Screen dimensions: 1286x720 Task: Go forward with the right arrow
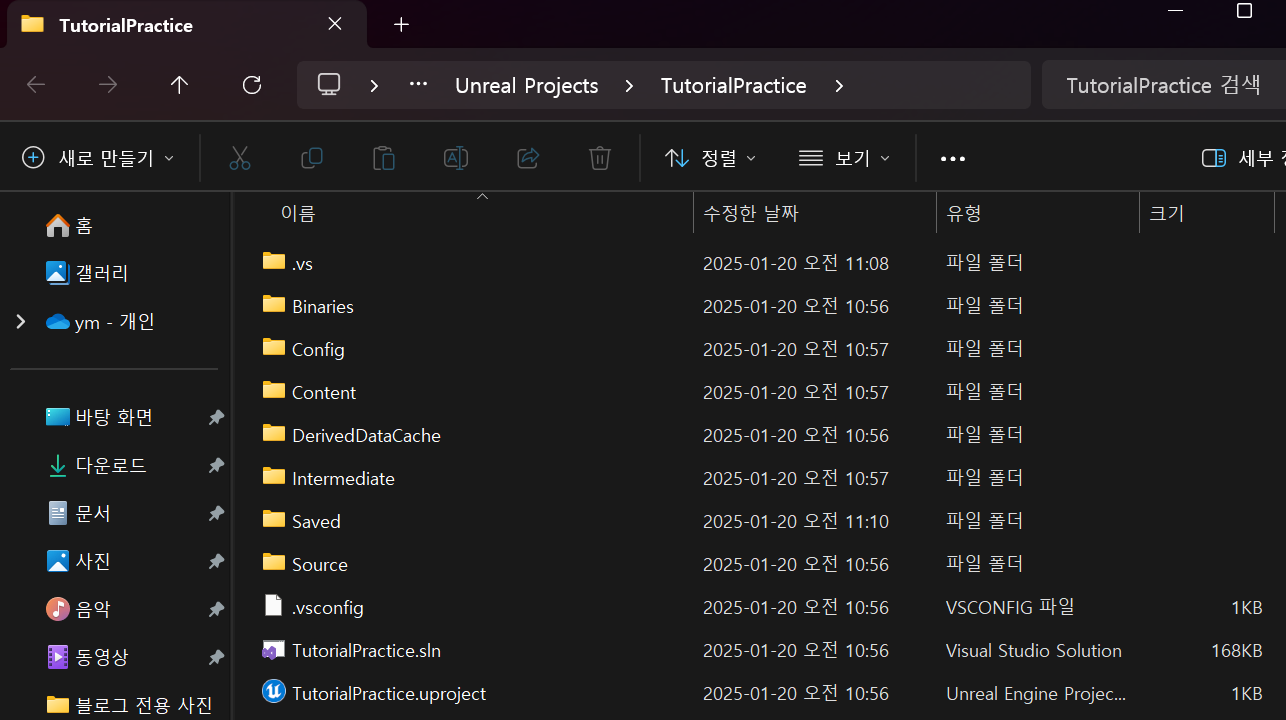pyautogui.click(x=108, y=85)
